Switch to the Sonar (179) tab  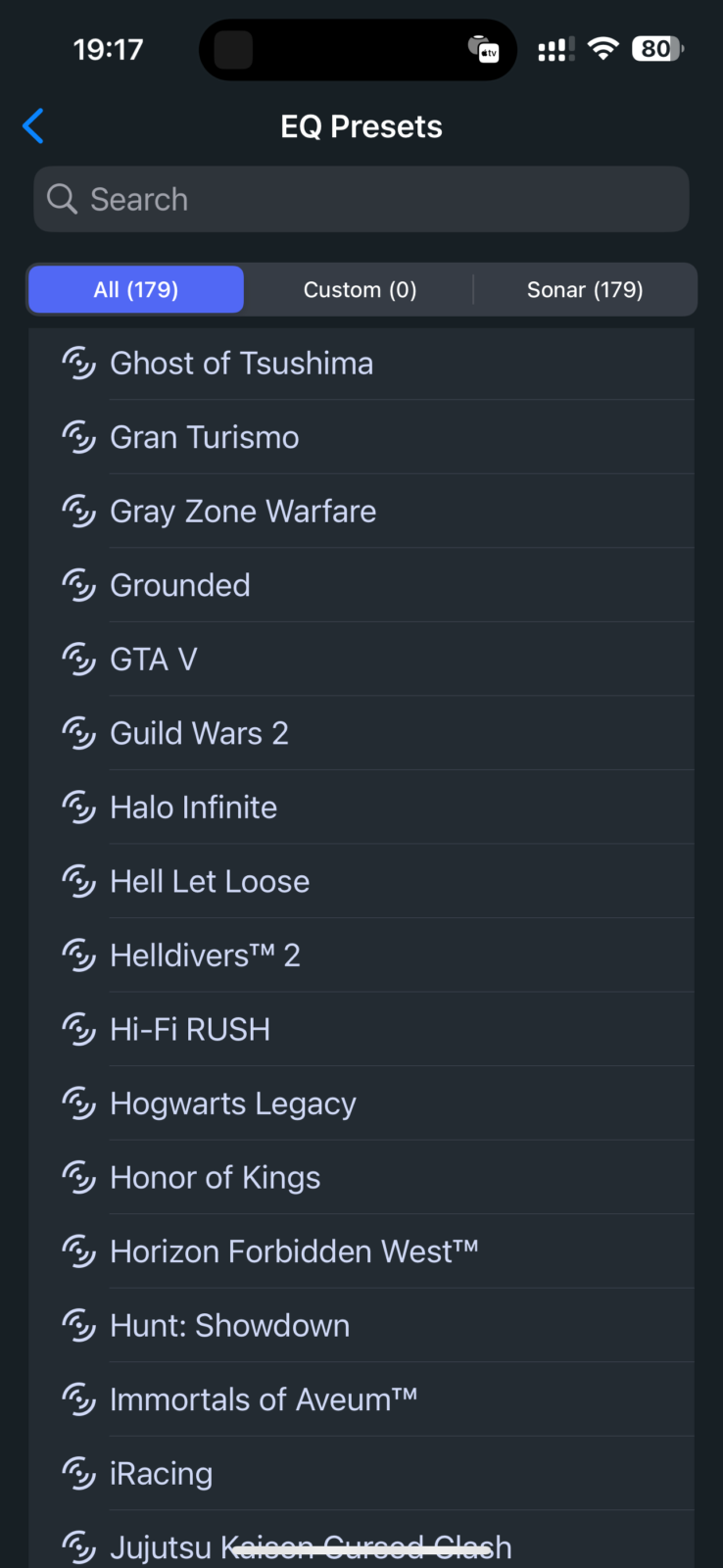tap(585, 290)
